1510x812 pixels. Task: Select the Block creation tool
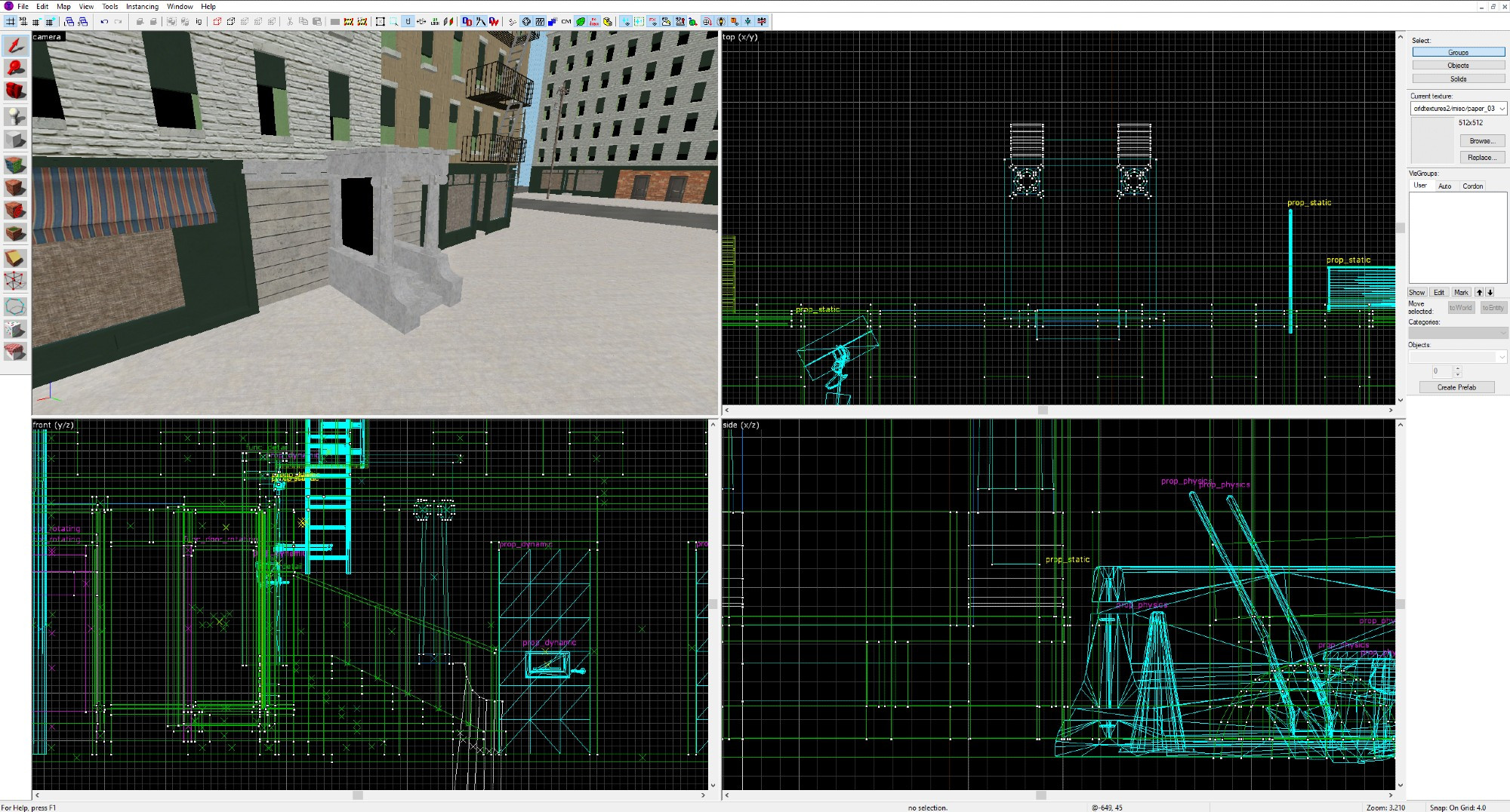tap(15, 140)
